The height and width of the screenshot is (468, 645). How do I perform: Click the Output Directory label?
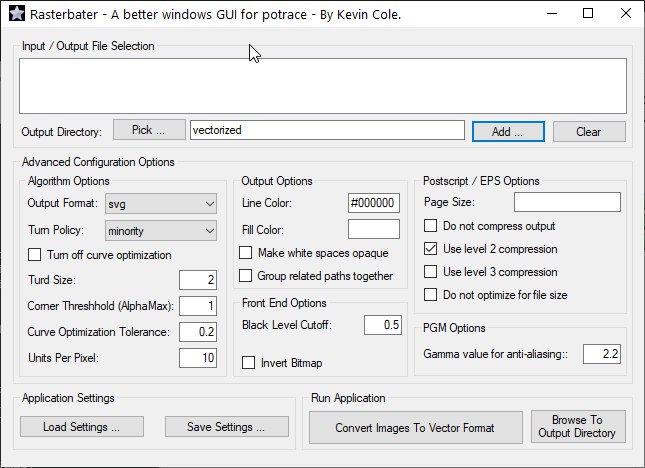click(61, 132)
